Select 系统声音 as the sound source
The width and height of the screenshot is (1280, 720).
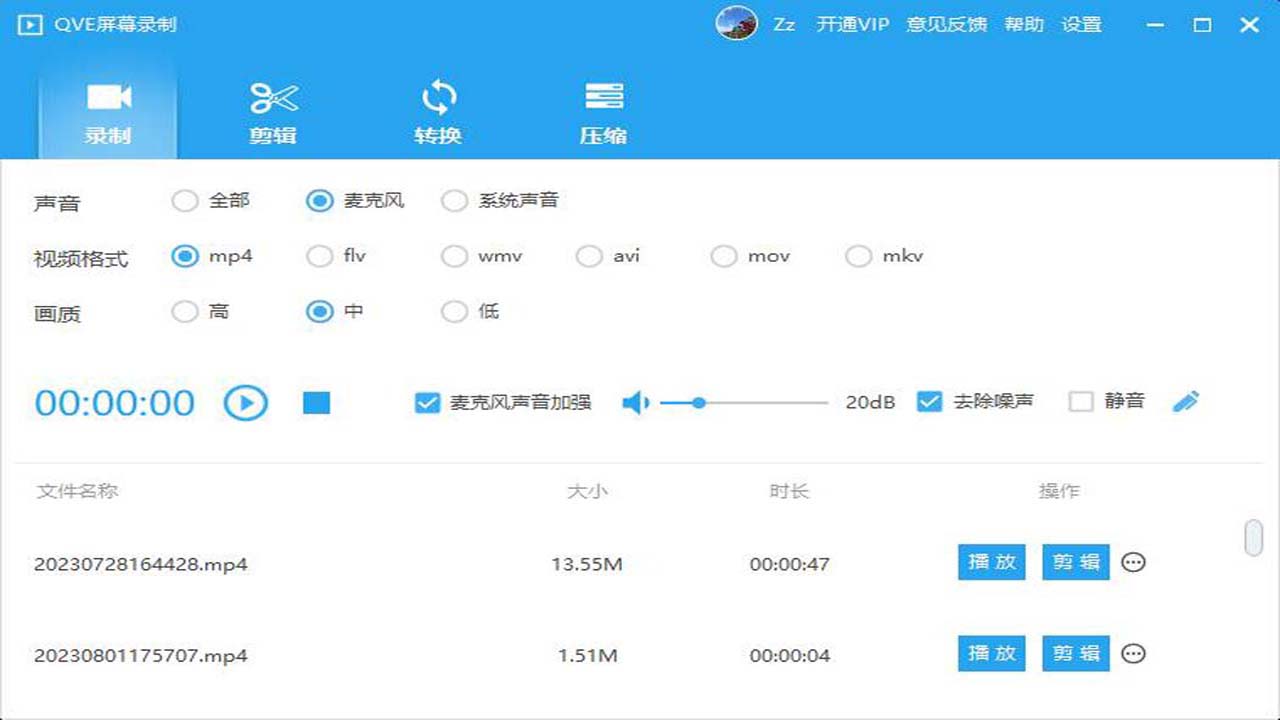453,200
